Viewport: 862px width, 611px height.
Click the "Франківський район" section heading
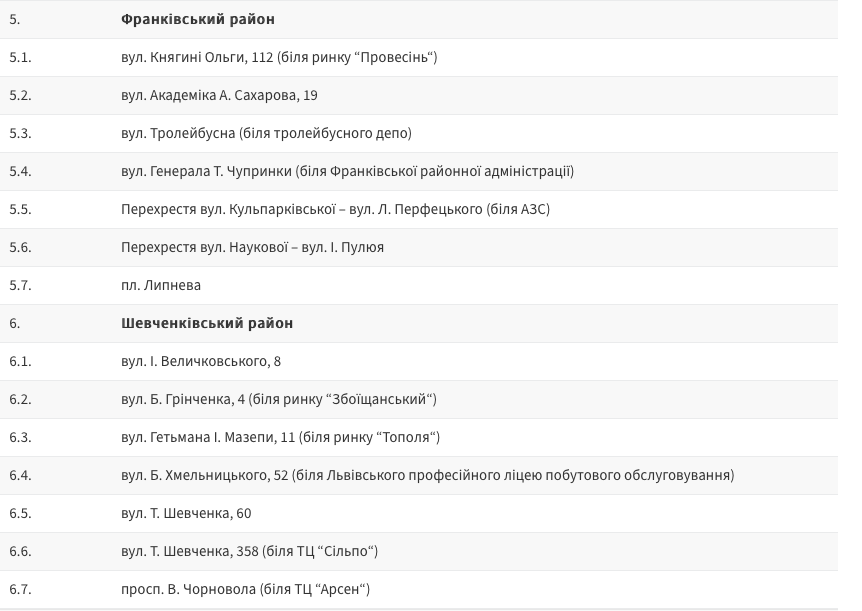click(x=197, y=19)
